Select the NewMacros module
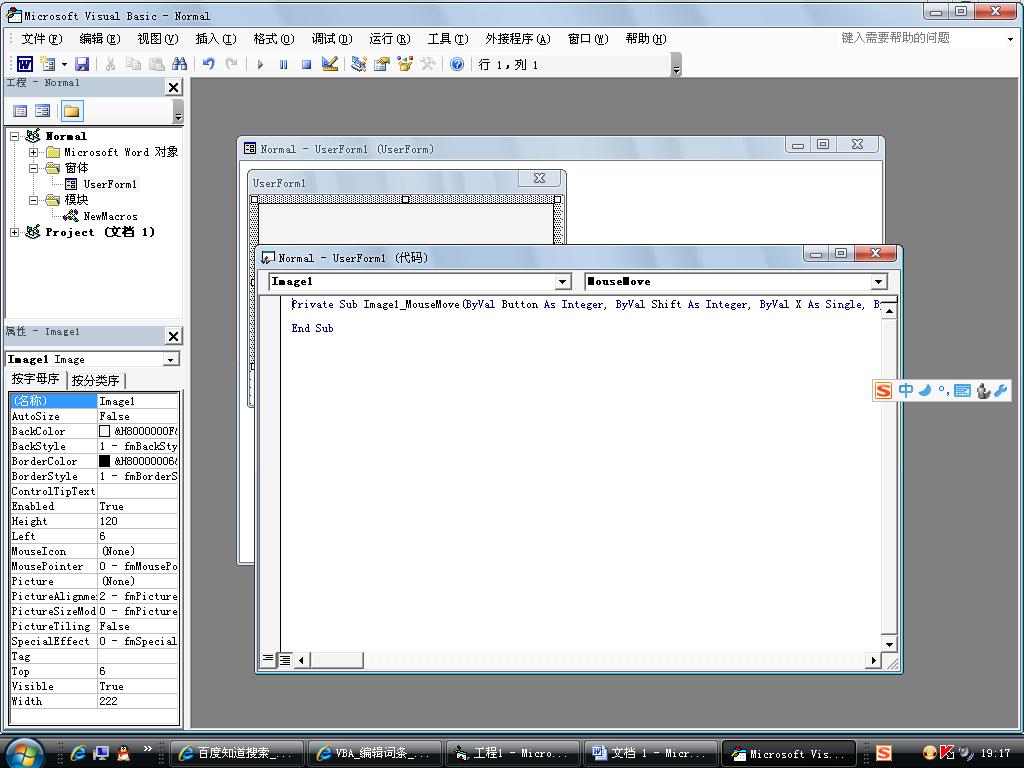 (110, 216)
